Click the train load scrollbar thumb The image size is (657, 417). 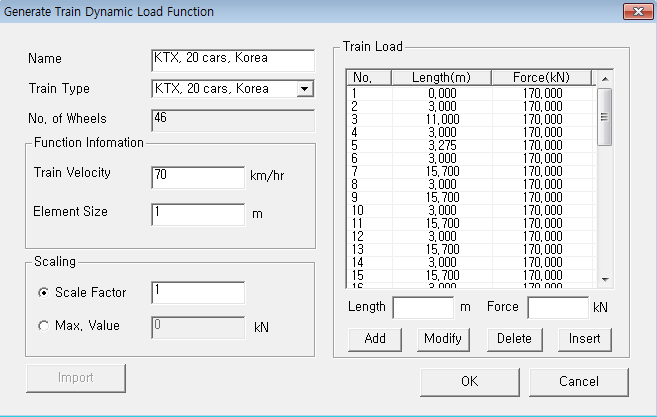(604, 117)
